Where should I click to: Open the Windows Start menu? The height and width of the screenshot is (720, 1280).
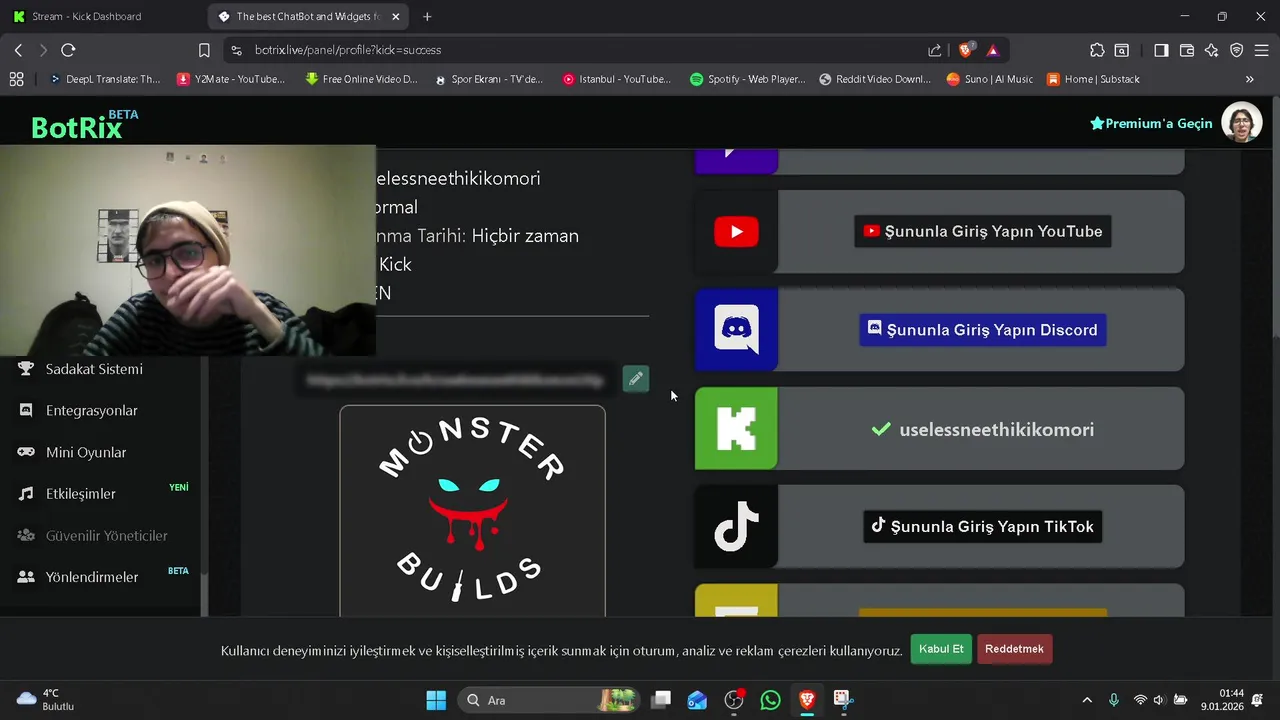(x=436, y=700)
